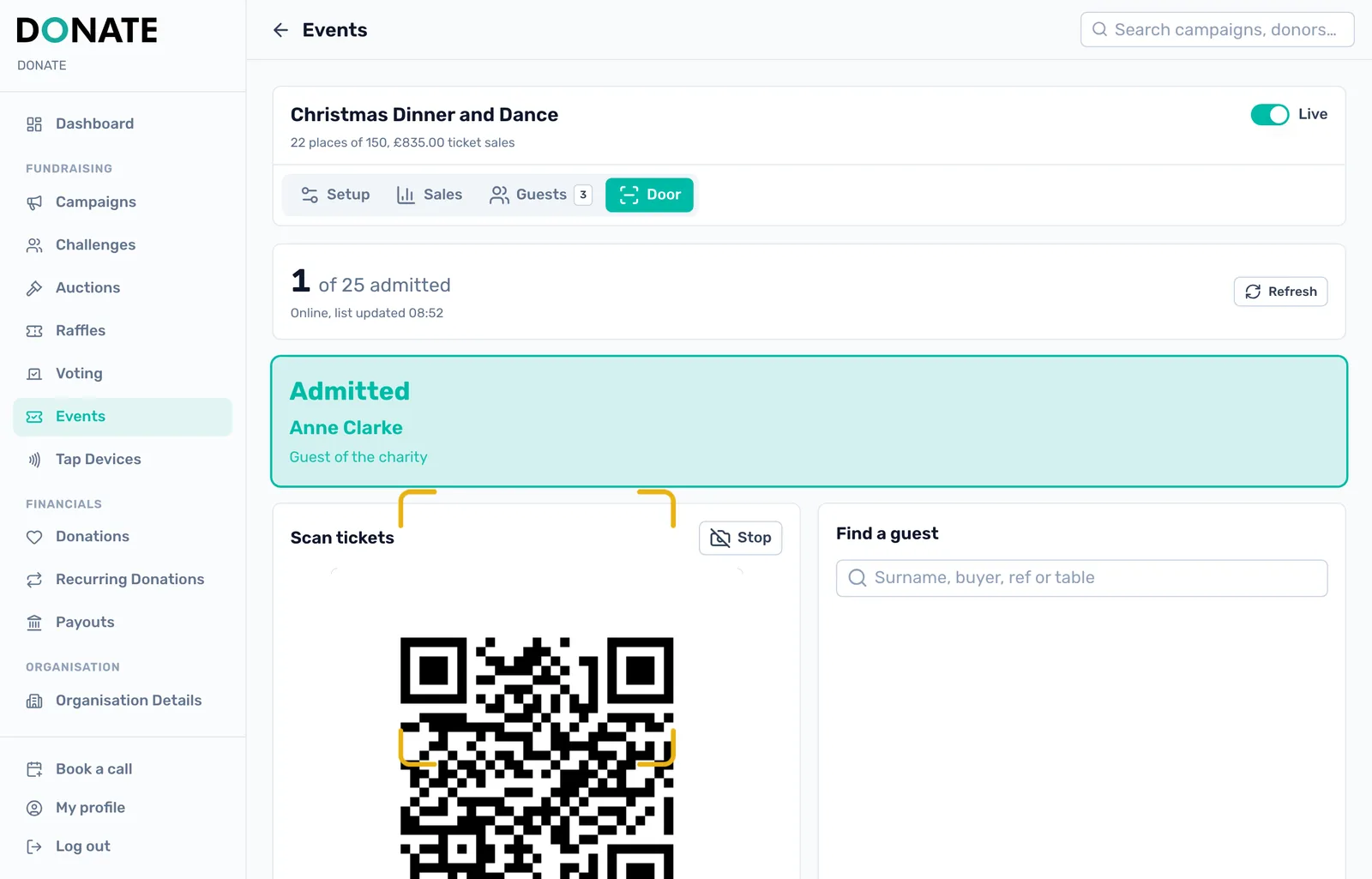Open Recurring Donations
The height and width of the screenshot is (879, 1372).
point(123,580)
